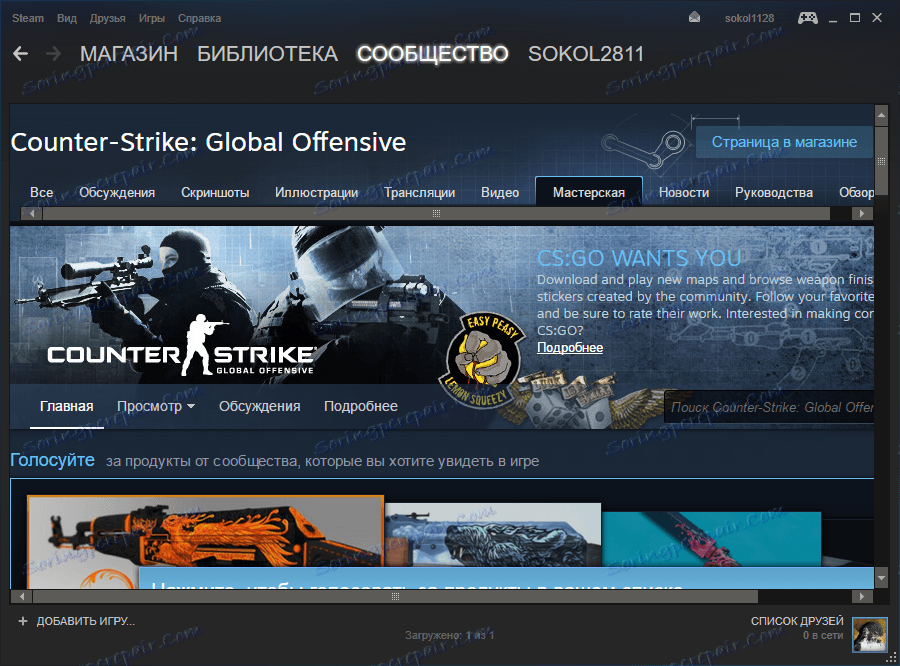Go forward with the right arrow
Viewport: 900px width, 666px height.
click(53, 54)
